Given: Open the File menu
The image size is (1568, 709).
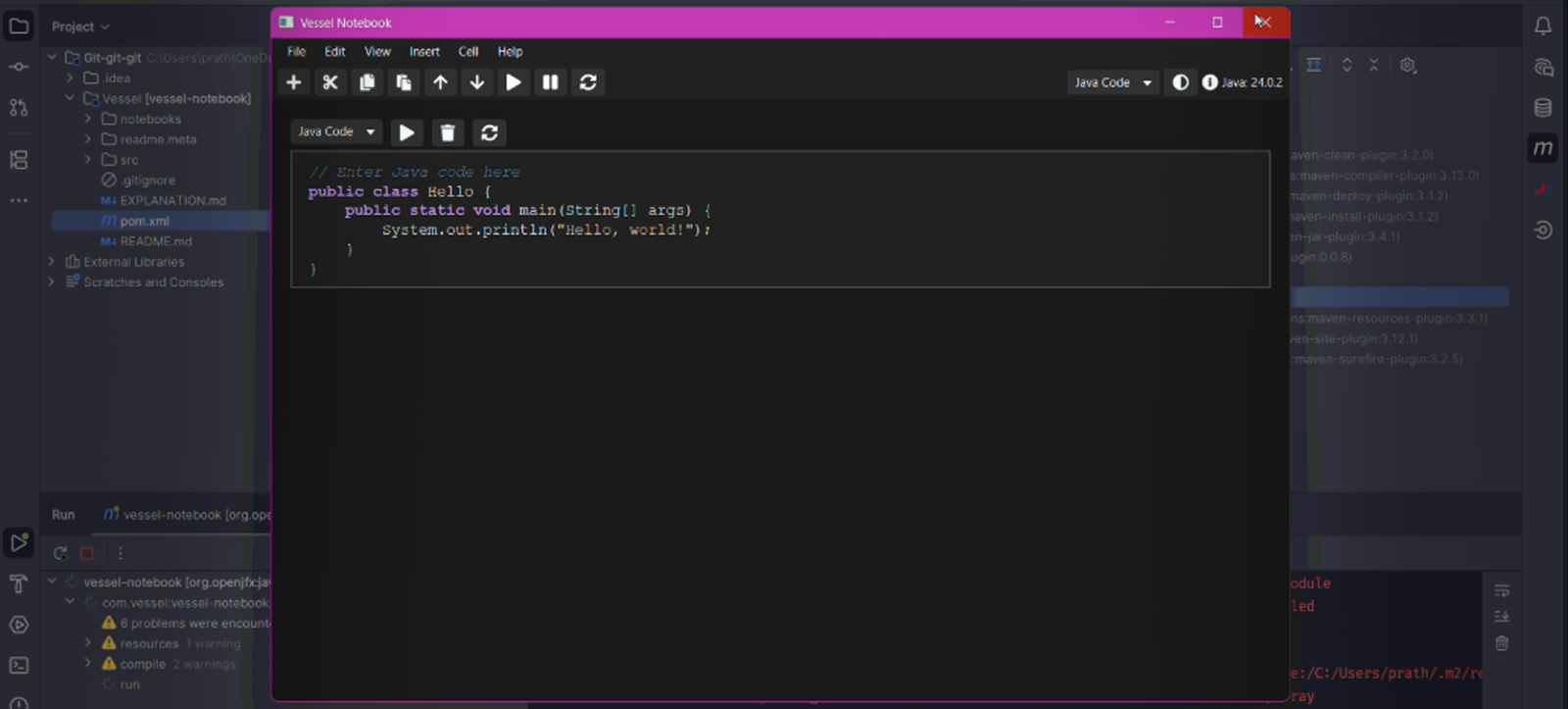Looking at the screenshot, I should point(296,52).
